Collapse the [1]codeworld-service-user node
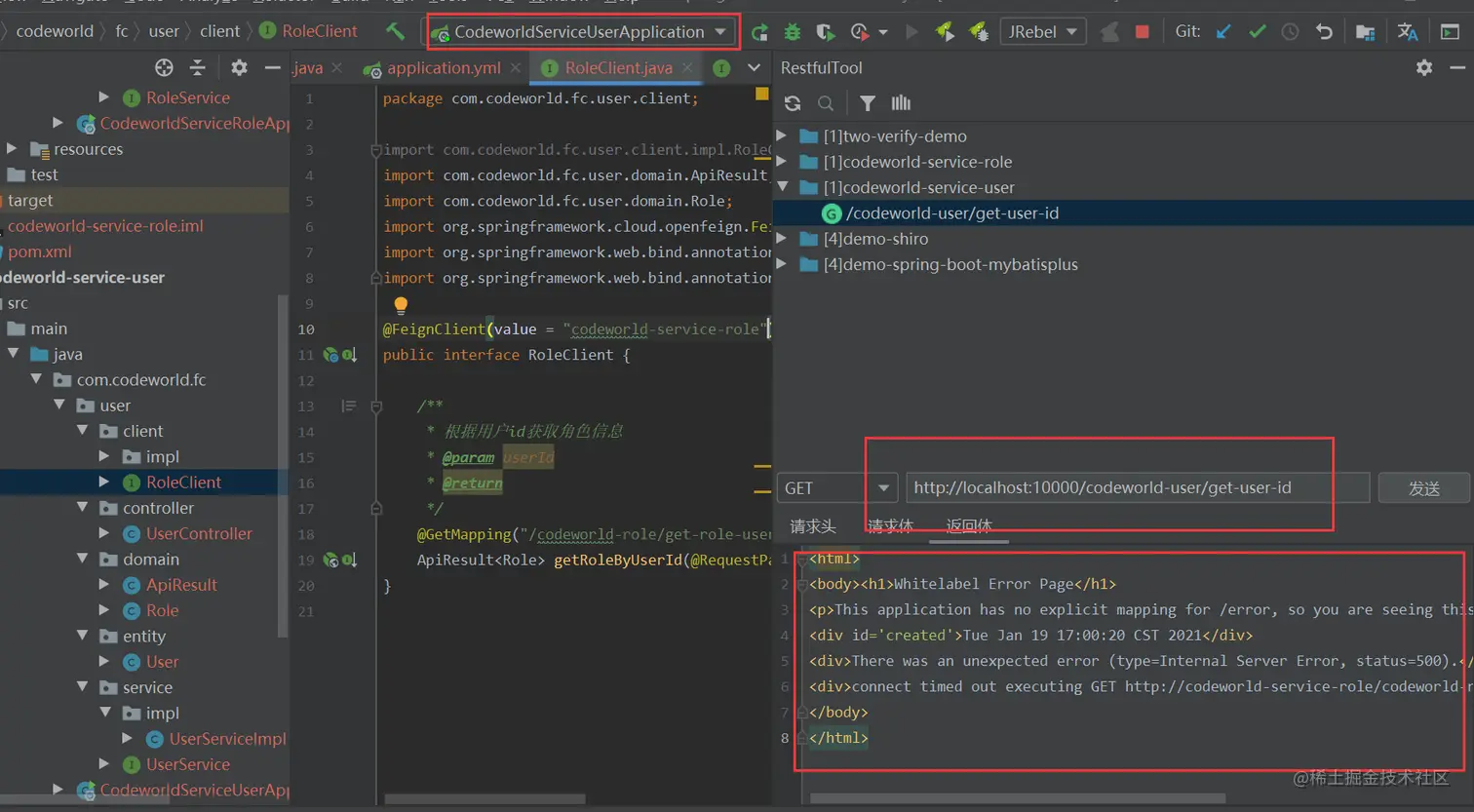Image resolution: width=1474 pixels, height=812 pixels. point(781,186)
